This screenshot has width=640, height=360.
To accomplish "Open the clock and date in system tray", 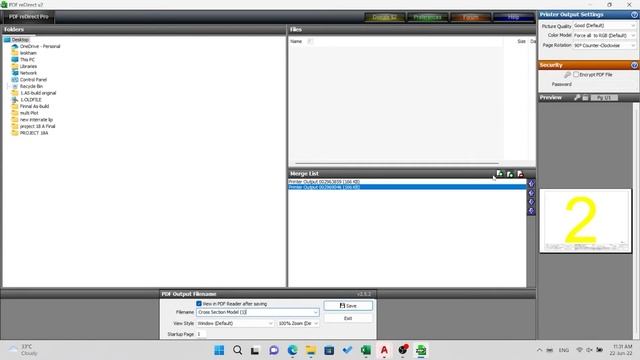I will (x=621, y=350).
